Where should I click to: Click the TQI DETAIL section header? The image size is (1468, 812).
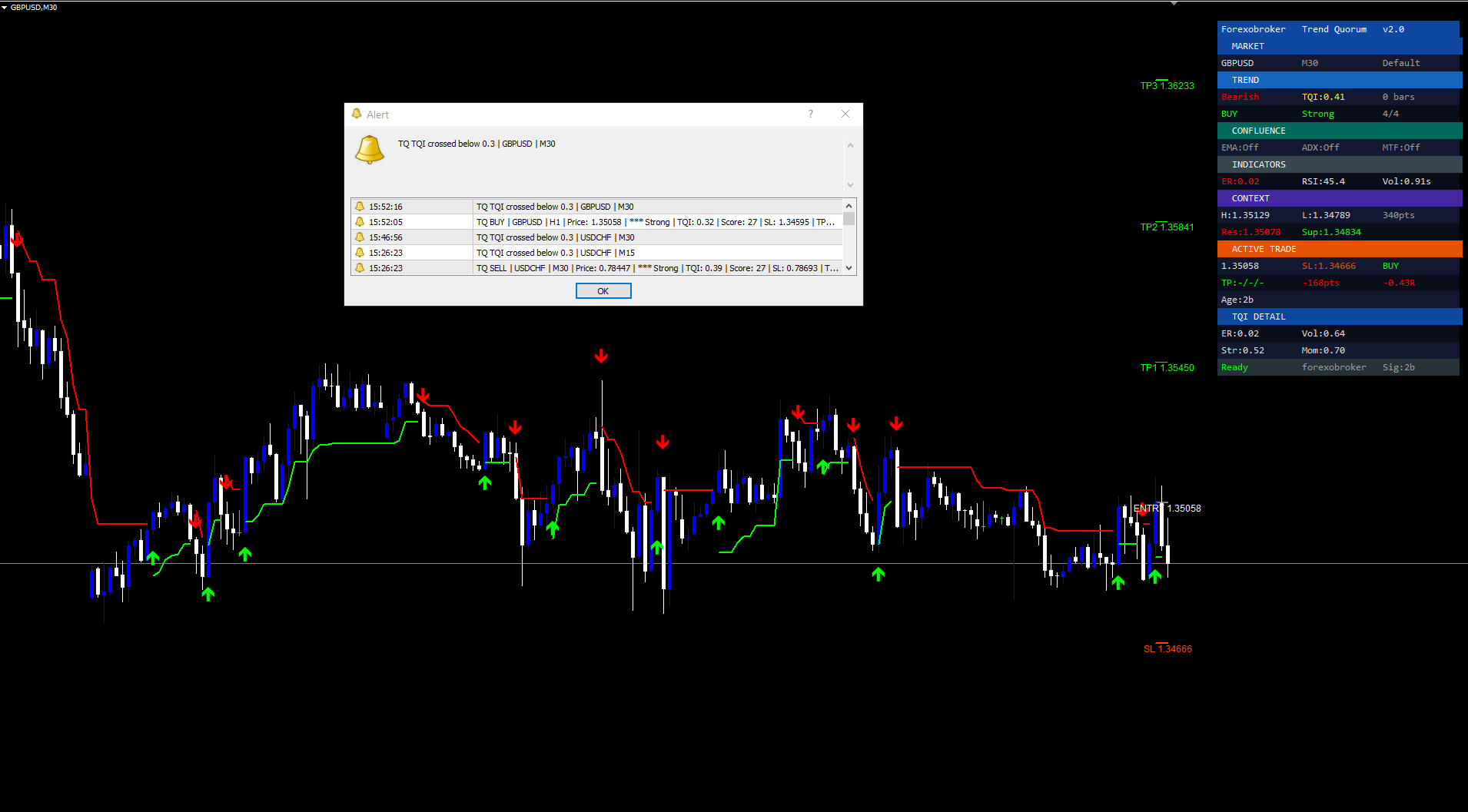click(1340, 317)
